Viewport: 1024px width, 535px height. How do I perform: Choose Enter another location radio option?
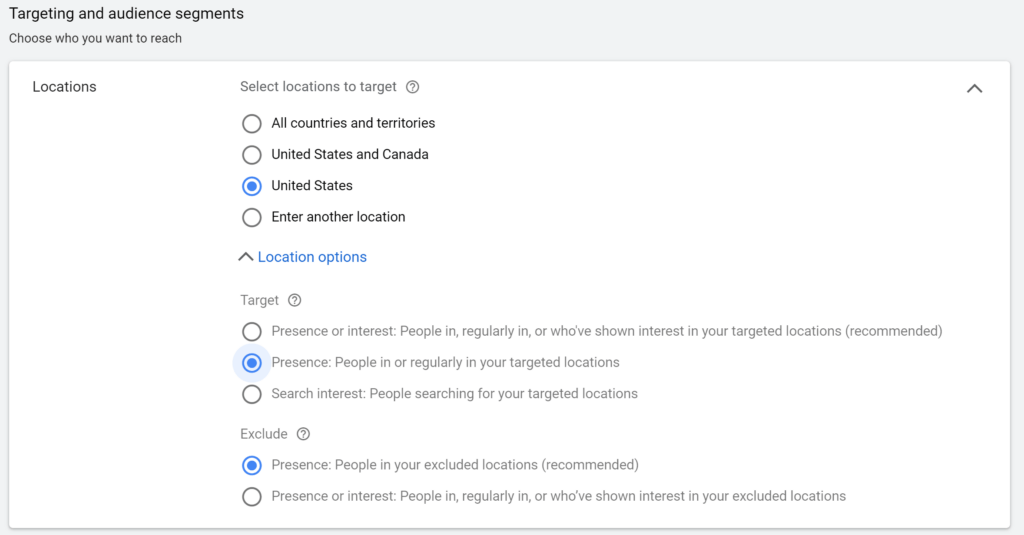pos(251,218)
